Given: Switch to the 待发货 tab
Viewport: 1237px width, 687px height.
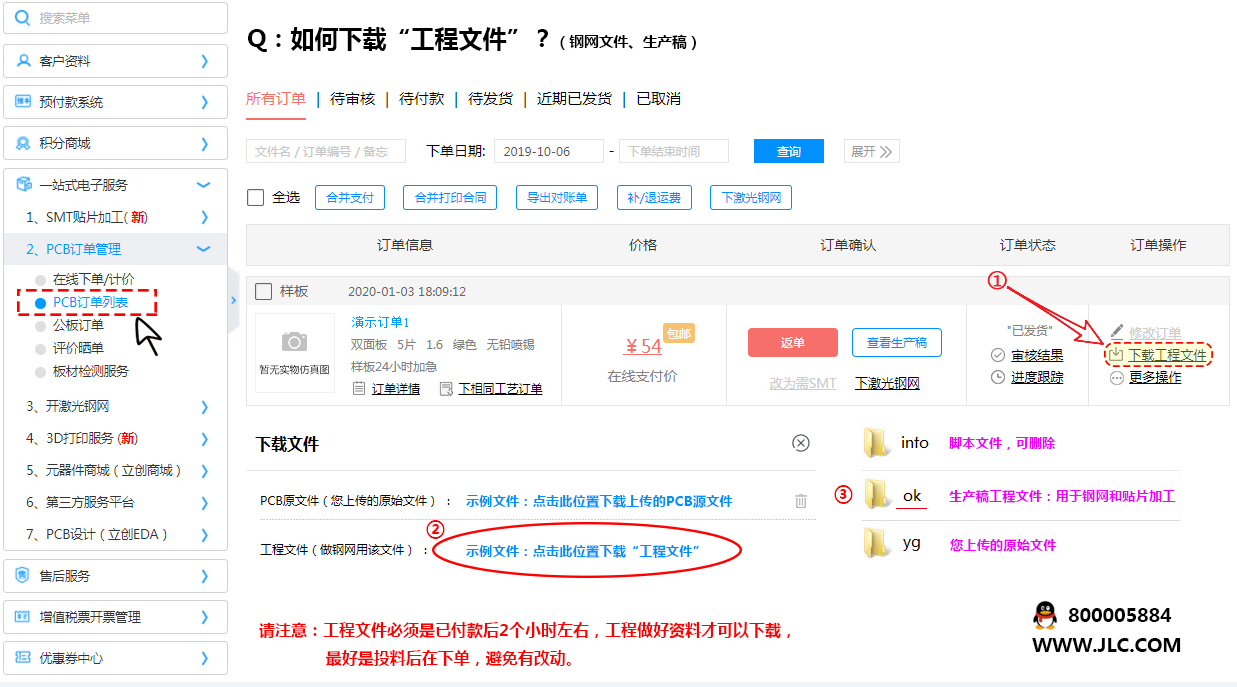Looking at the screenshot, I should pos(490,99).
